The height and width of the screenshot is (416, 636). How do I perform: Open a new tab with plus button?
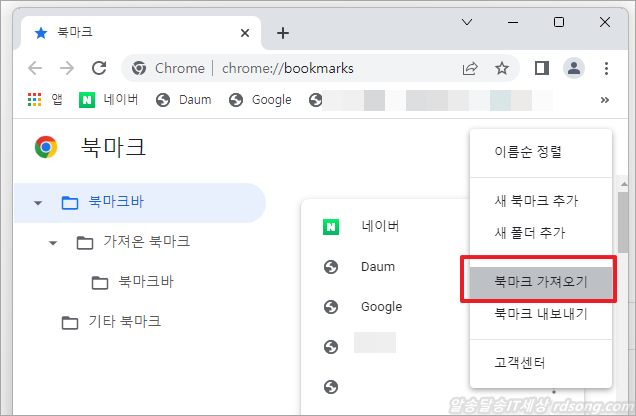[283, 33]
